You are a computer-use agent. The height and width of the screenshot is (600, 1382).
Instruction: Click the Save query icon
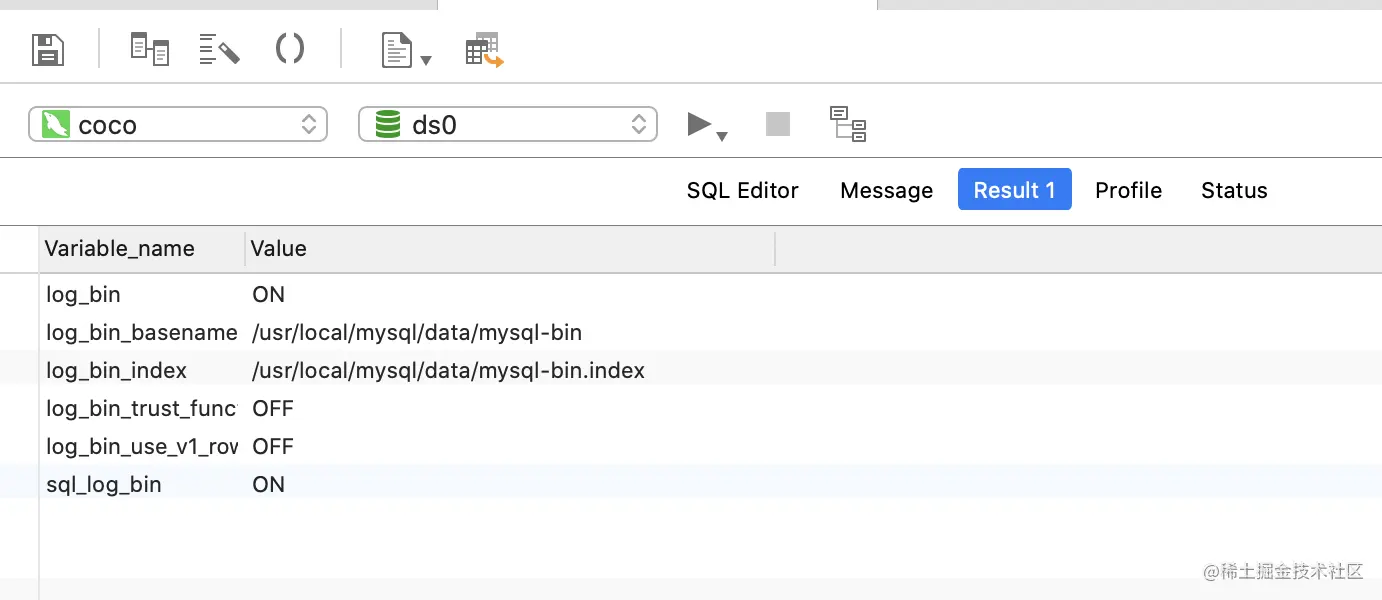[48, 49]
